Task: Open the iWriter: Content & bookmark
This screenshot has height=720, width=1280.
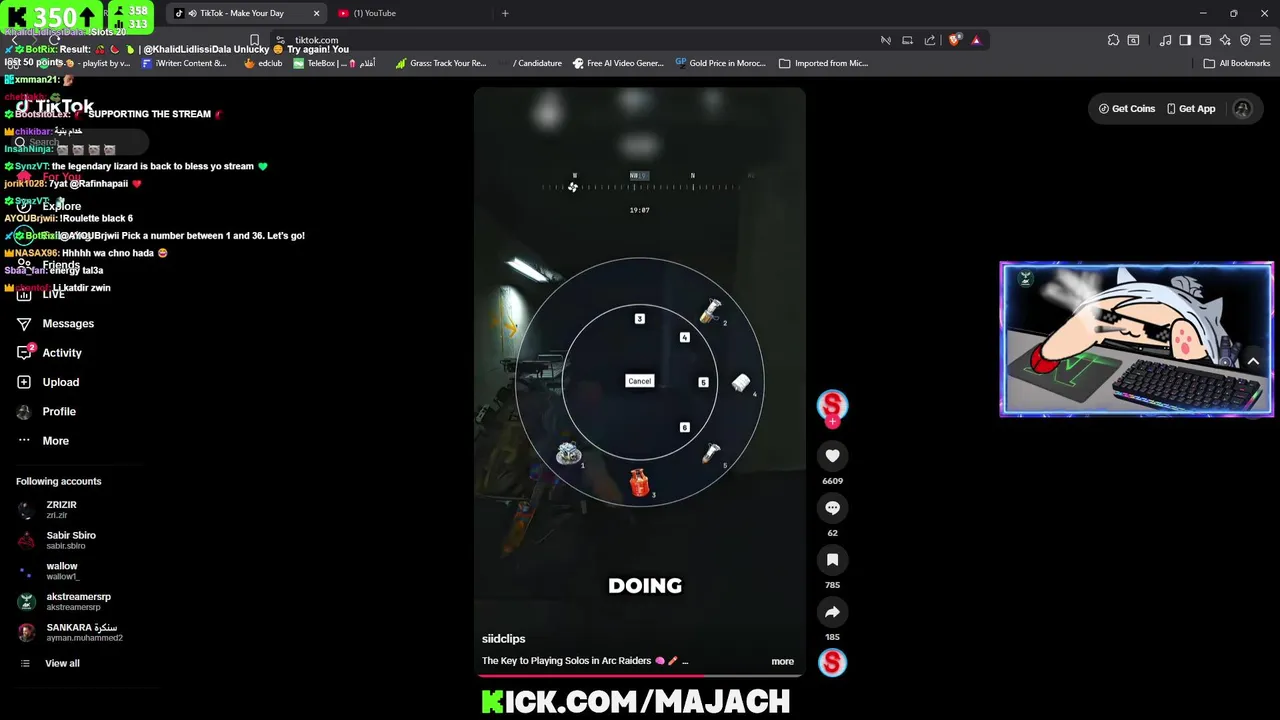Action: 184,63
